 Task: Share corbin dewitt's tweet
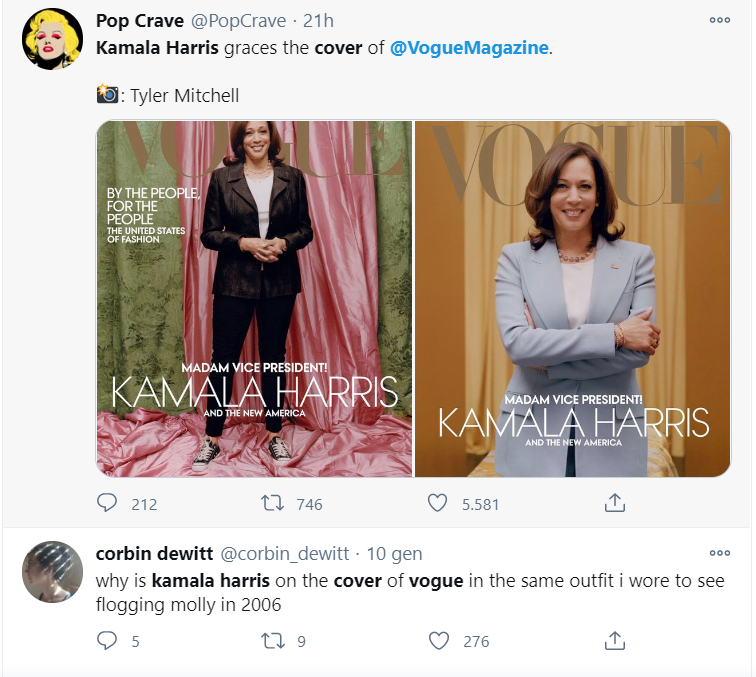point(616,640)
